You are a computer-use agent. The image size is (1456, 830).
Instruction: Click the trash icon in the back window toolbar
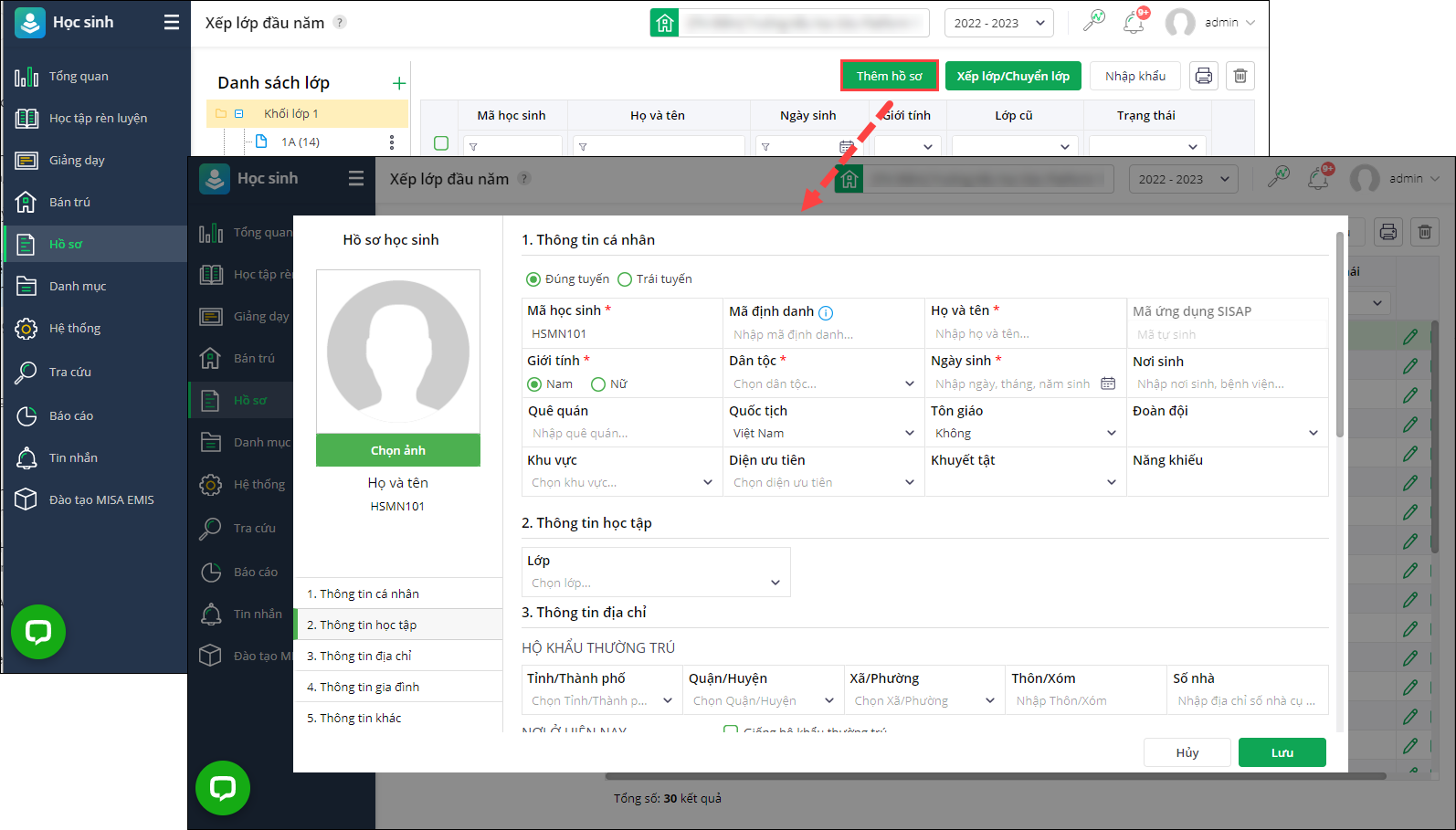[1240, 76]
